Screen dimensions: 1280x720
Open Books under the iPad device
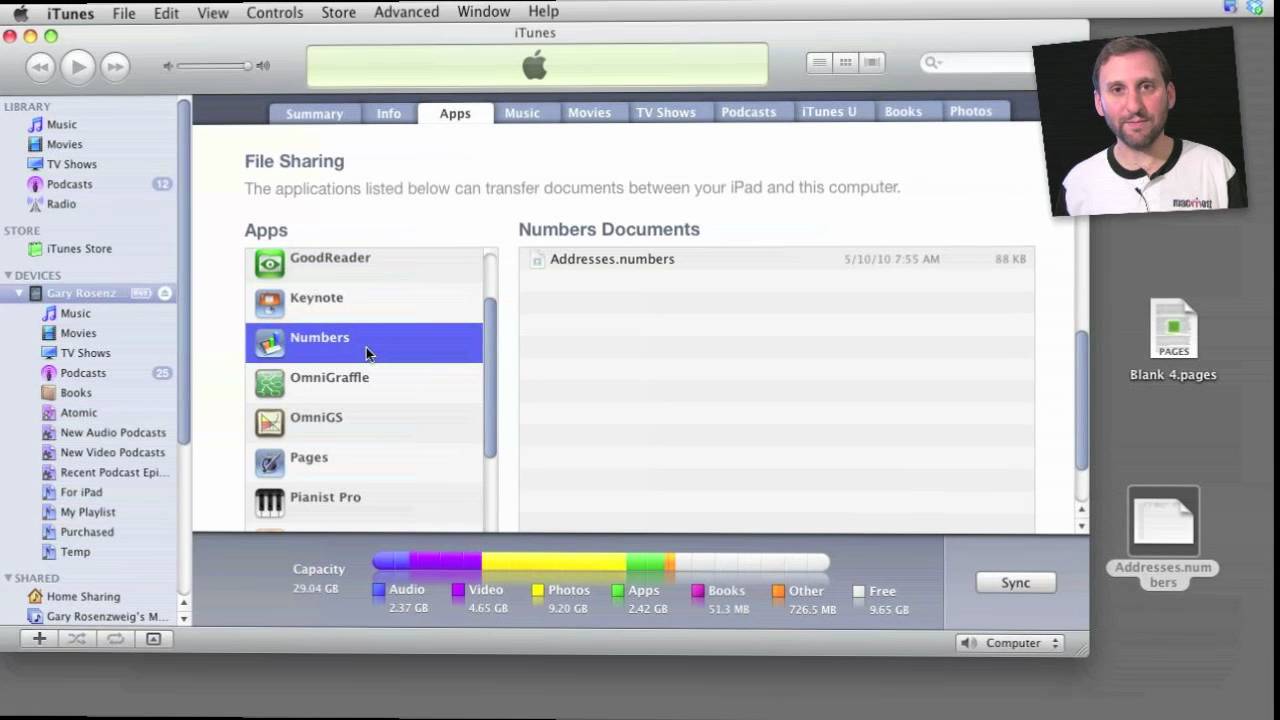75,393
